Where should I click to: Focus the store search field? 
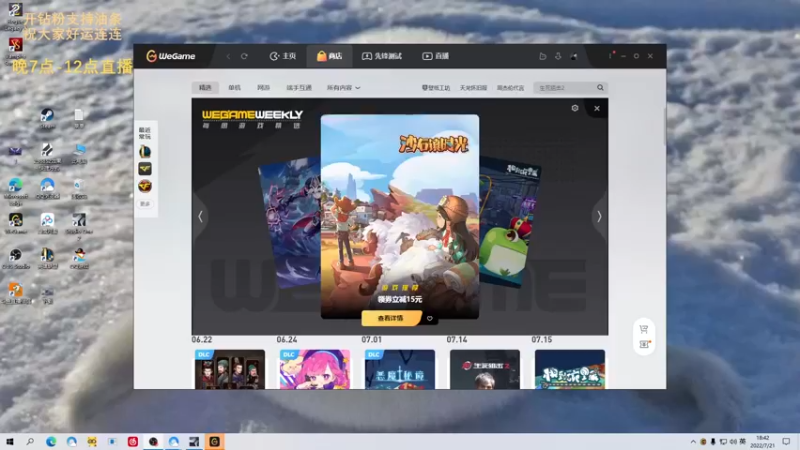[565, 88]
